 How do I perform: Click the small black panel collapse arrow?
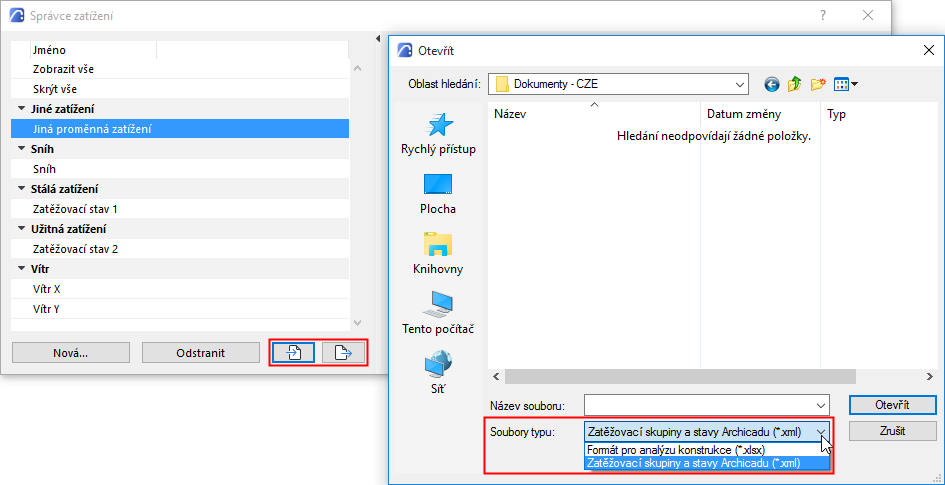click(378, 39)
